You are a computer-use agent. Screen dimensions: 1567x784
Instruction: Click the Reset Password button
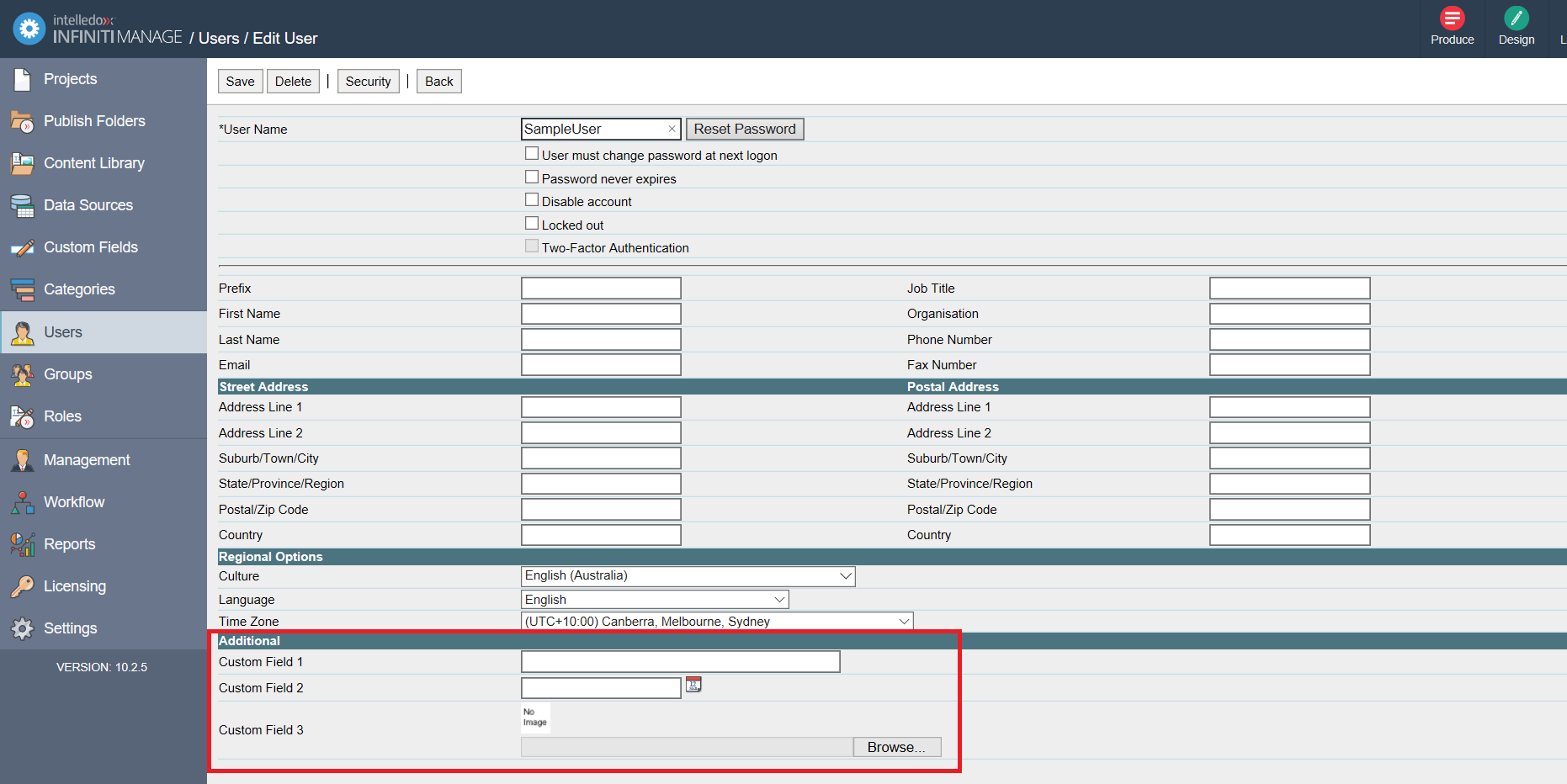coord(745,129)
